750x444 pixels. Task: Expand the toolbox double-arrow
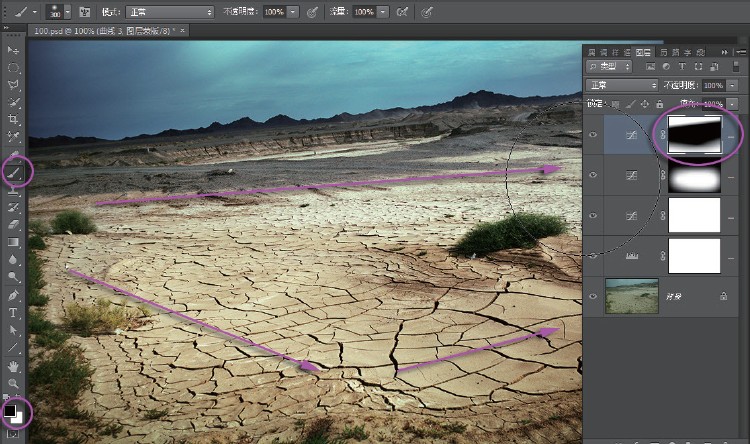(7, 28)
